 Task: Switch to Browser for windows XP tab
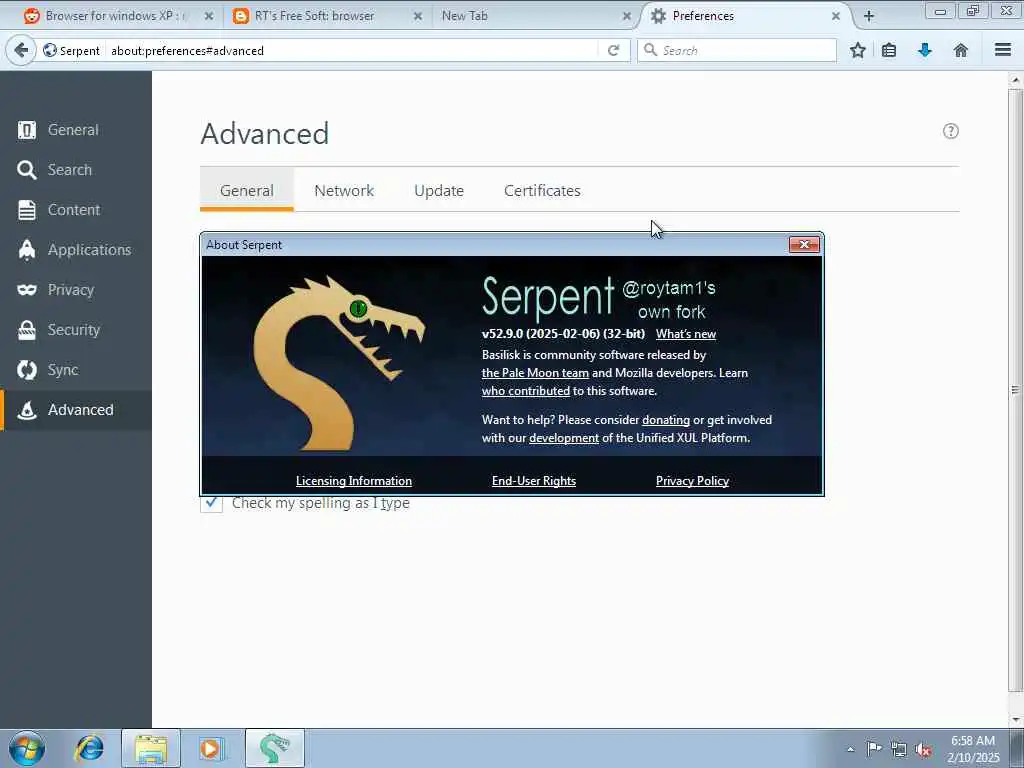[x=114, y=16]
